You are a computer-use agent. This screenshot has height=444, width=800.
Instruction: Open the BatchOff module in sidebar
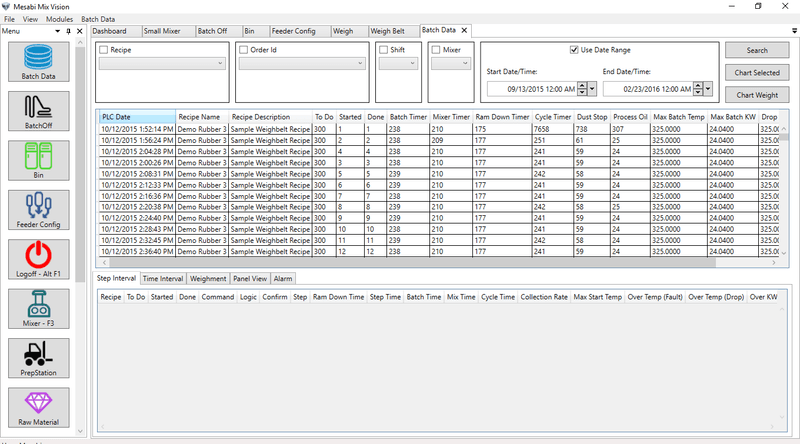tap(38, 111)
